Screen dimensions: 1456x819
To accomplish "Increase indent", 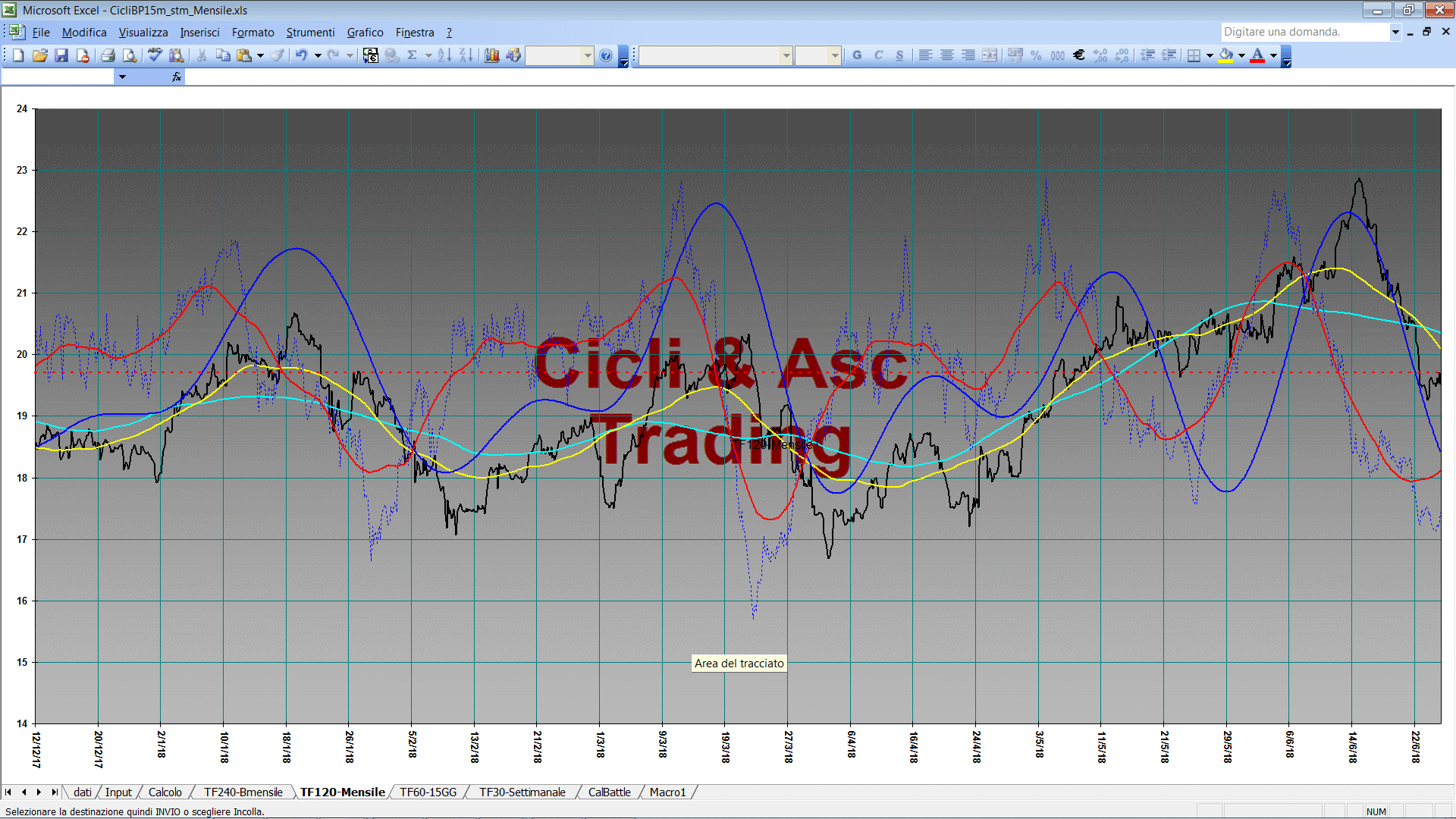I will click(x=1169, y=55).
